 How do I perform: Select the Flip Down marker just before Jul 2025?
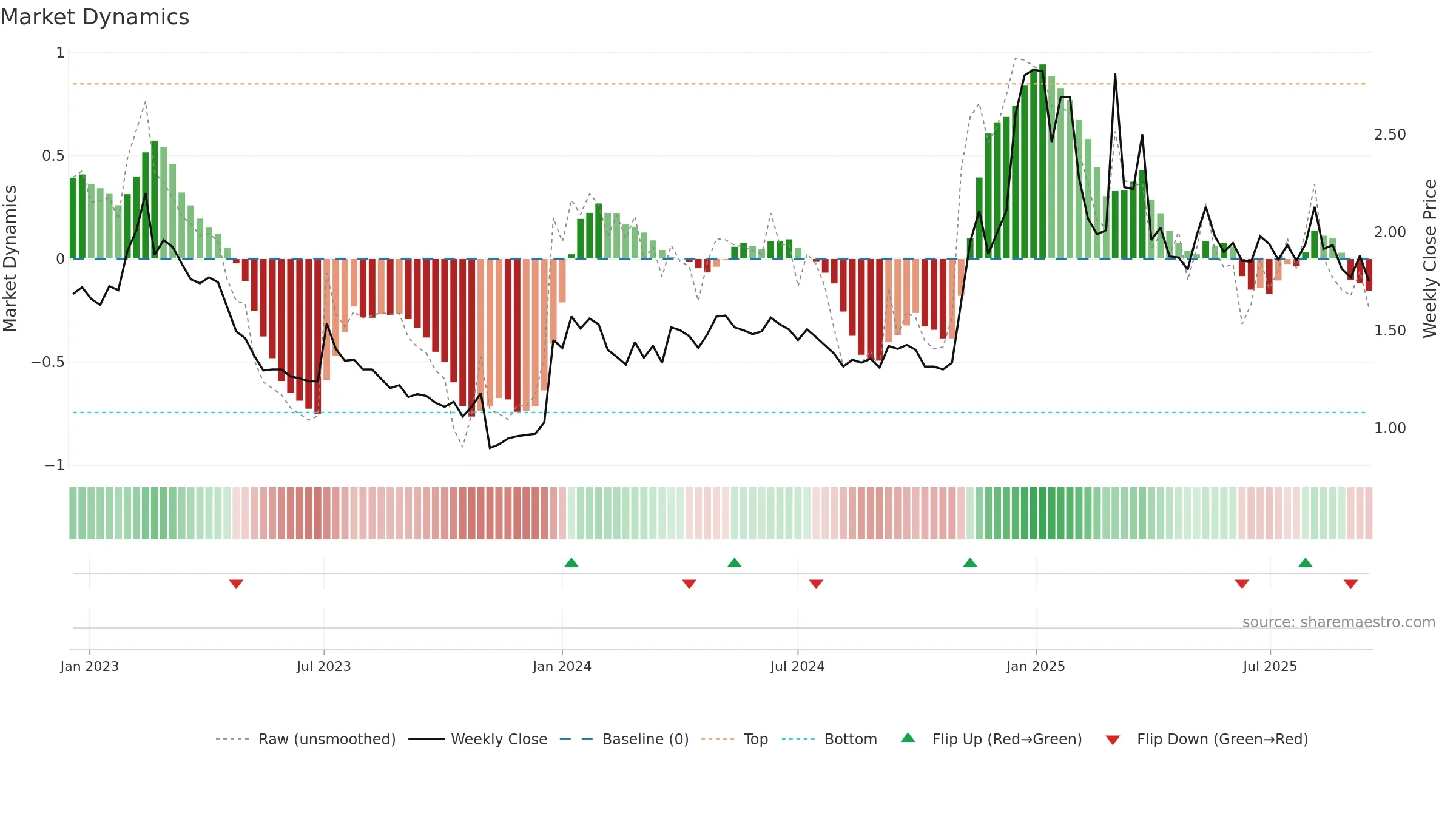coord(1242,584)
